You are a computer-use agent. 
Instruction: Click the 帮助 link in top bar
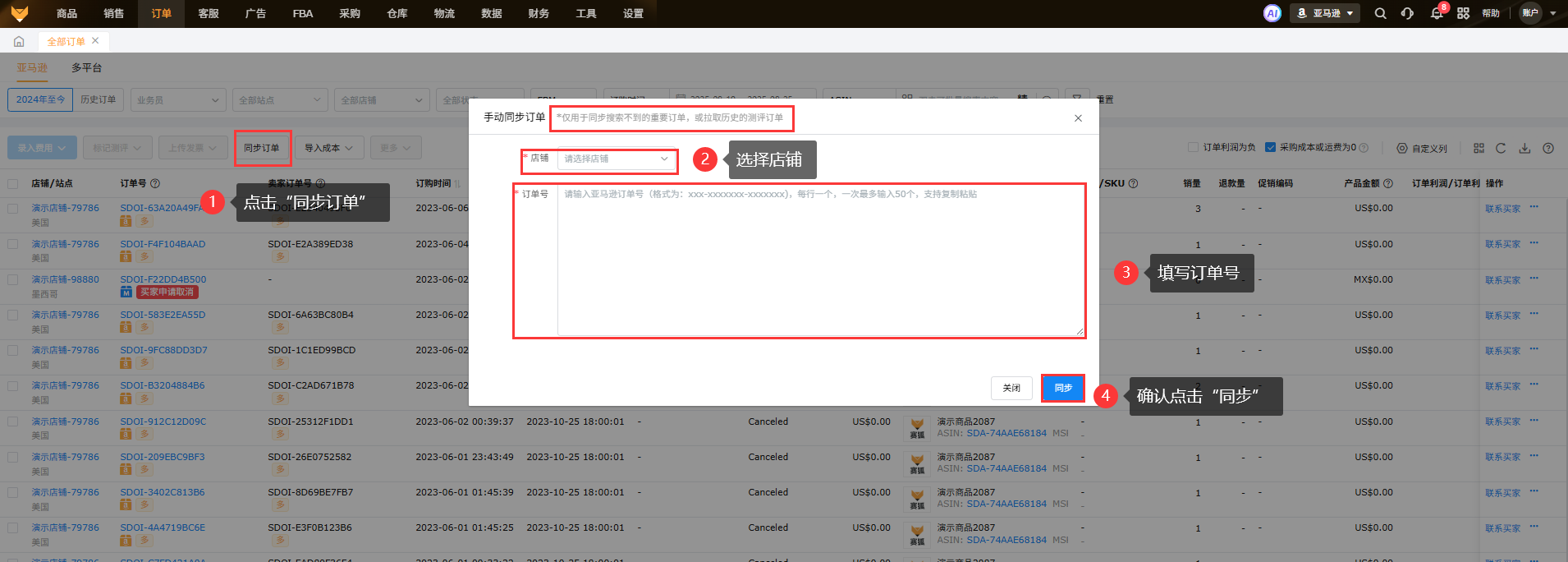(x=1491, y=13)
